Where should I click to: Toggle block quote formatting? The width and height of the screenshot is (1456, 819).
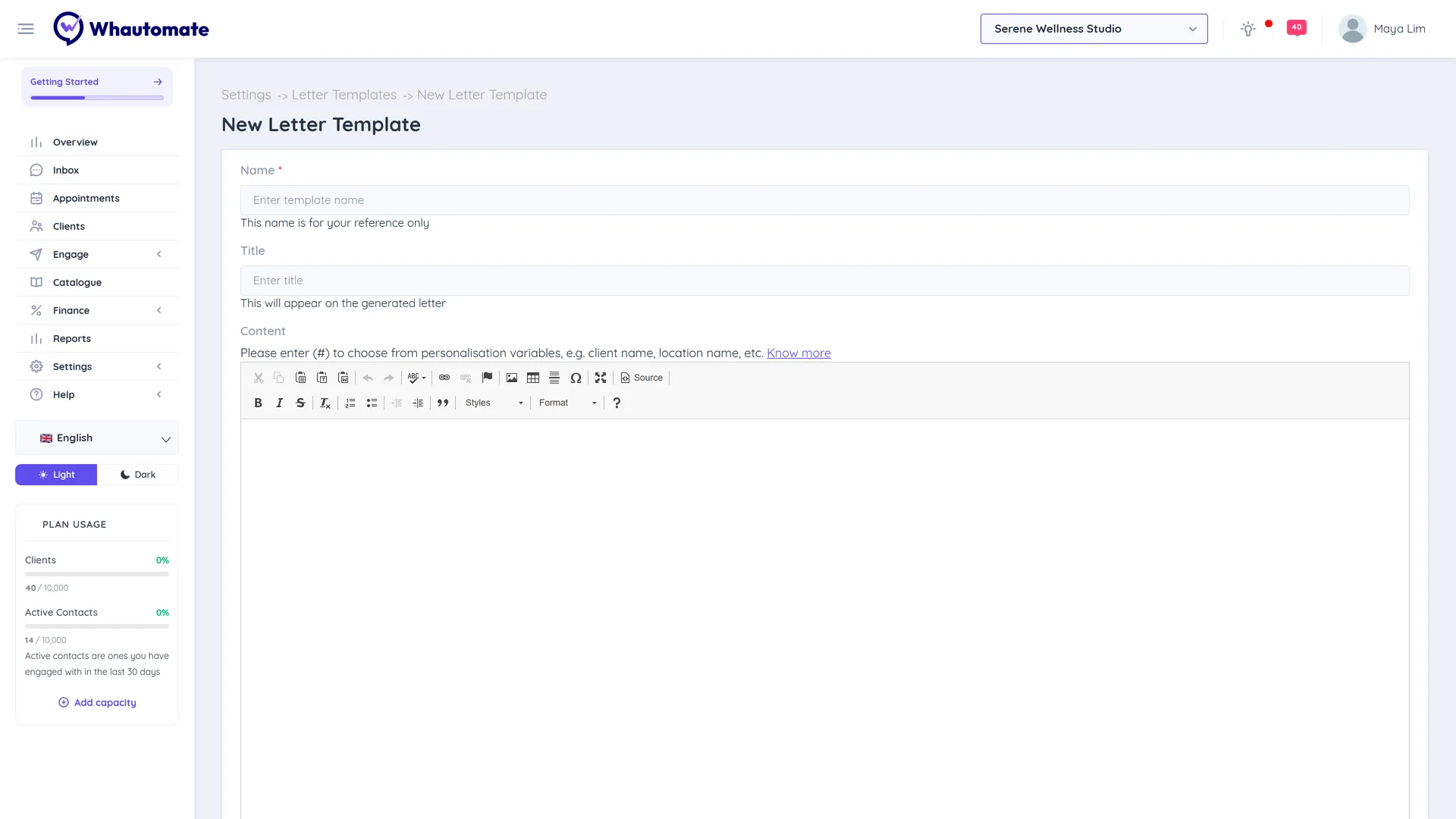(x=443, y=403)
